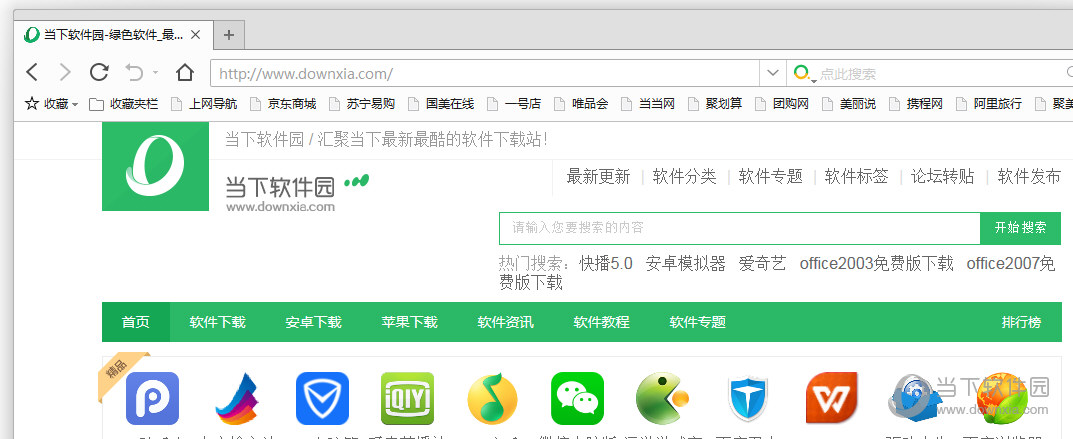Open the 软件发布 header link
This screenshot has height=439, width=1073.
click(x=1029, y=176)
